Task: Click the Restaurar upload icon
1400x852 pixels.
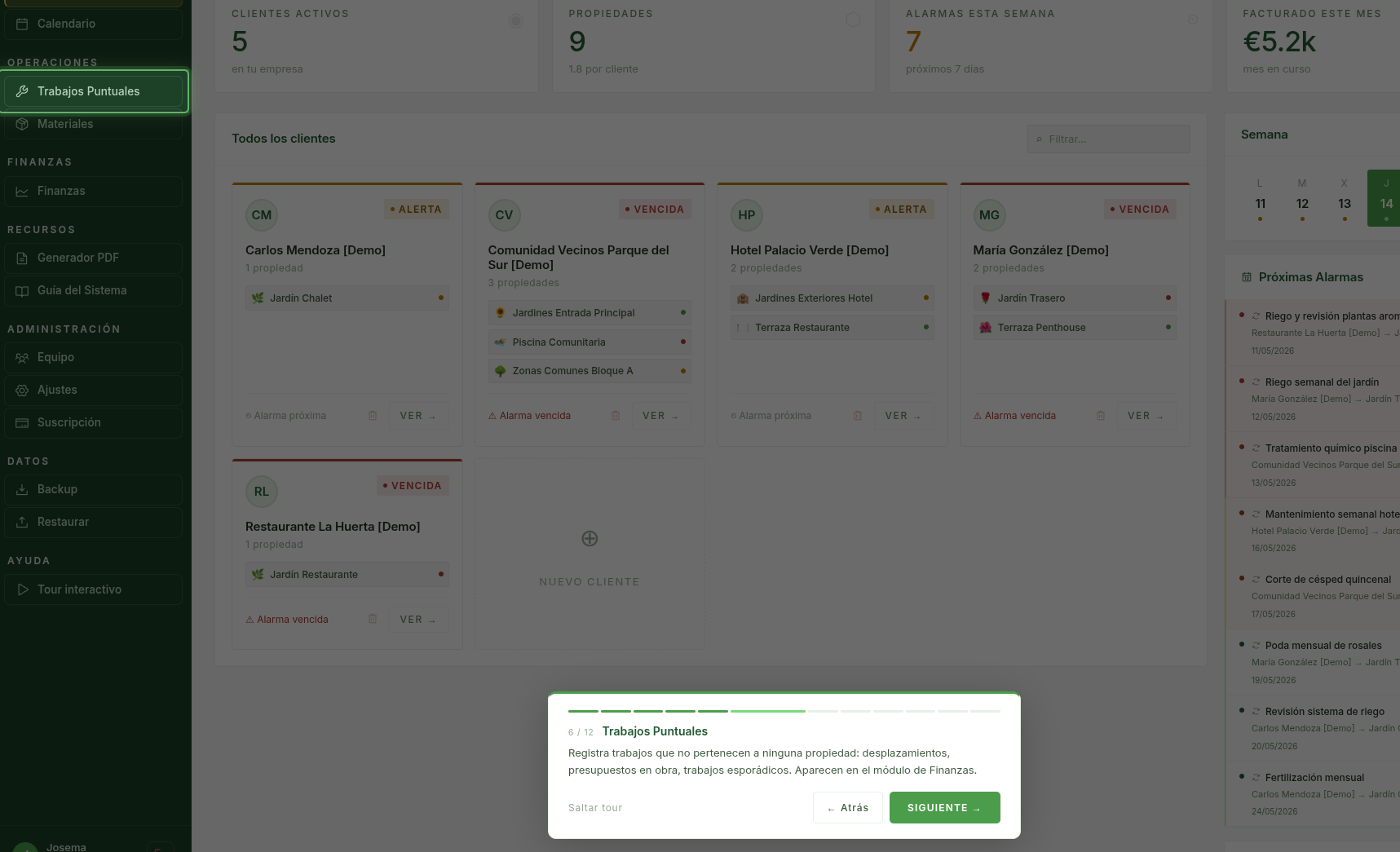Action: coord(22,522)
